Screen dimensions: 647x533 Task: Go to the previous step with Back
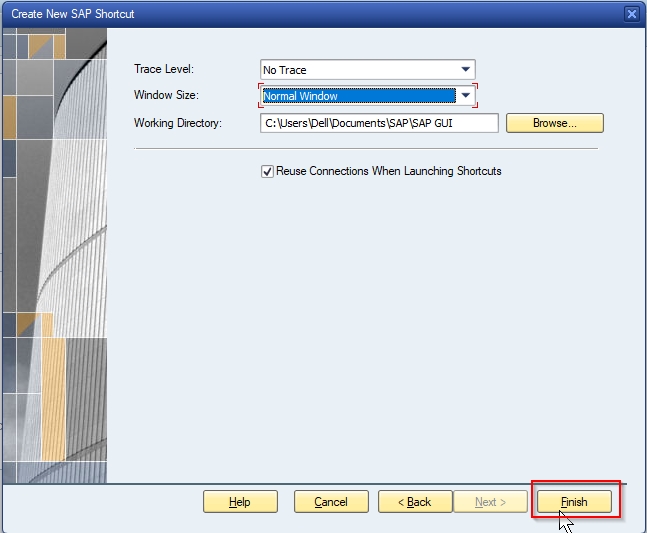[x=415, y=502]
